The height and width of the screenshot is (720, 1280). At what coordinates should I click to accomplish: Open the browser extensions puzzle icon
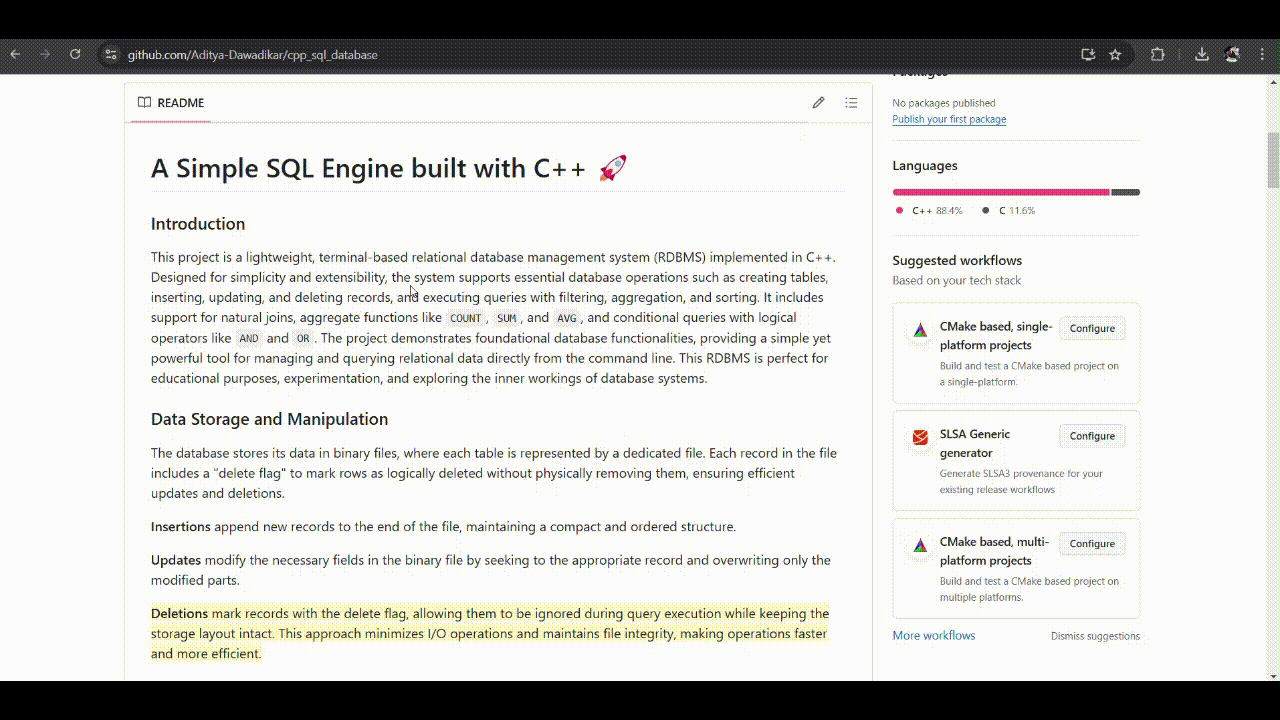1158,55
